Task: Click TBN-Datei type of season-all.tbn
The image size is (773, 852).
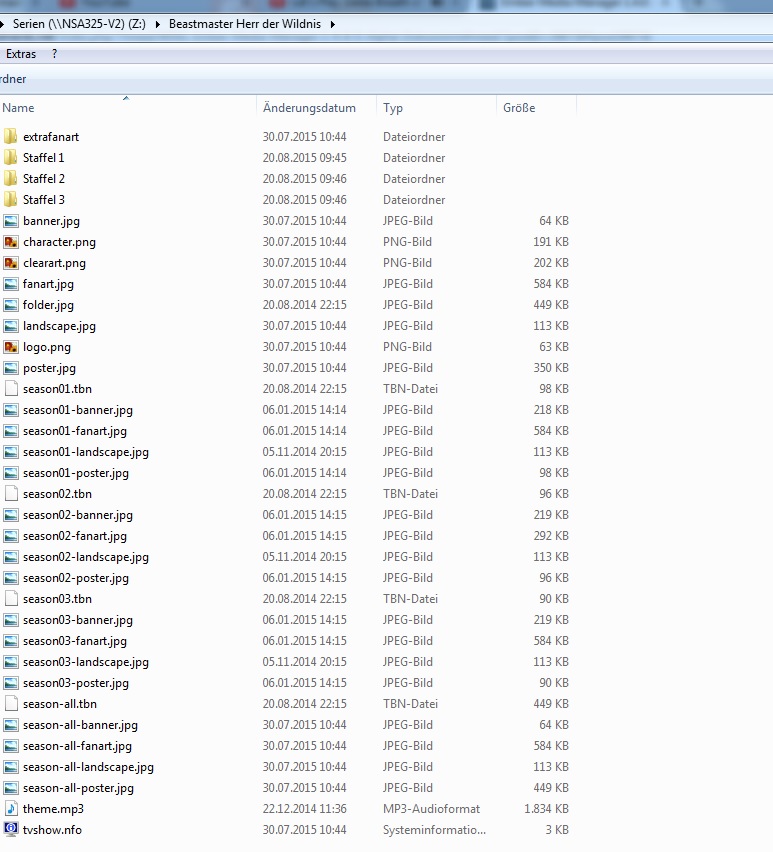Action: click(410, 704)
